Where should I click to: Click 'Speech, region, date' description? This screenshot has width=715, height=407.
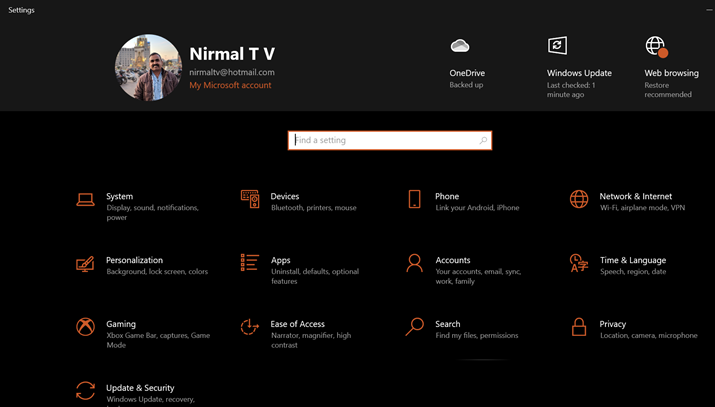633,272
